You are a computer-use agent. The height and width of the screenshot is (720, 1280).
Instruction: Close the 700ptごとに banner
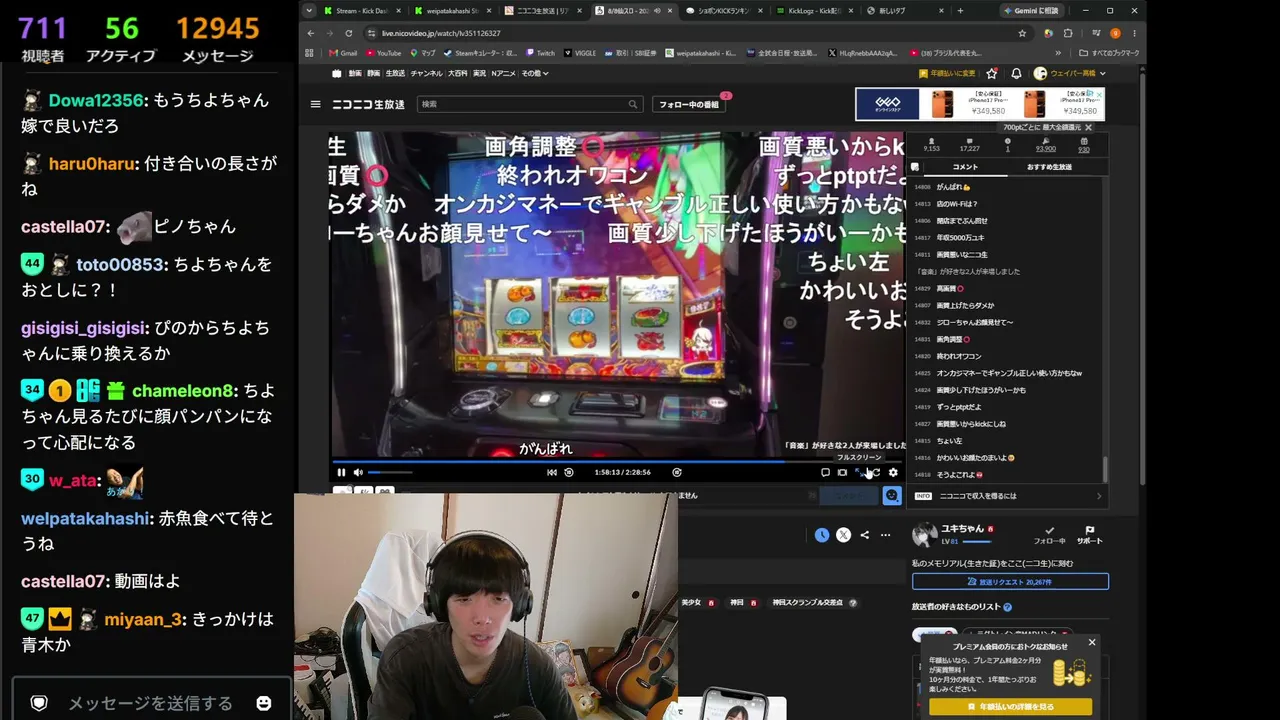pos(1088,127)
